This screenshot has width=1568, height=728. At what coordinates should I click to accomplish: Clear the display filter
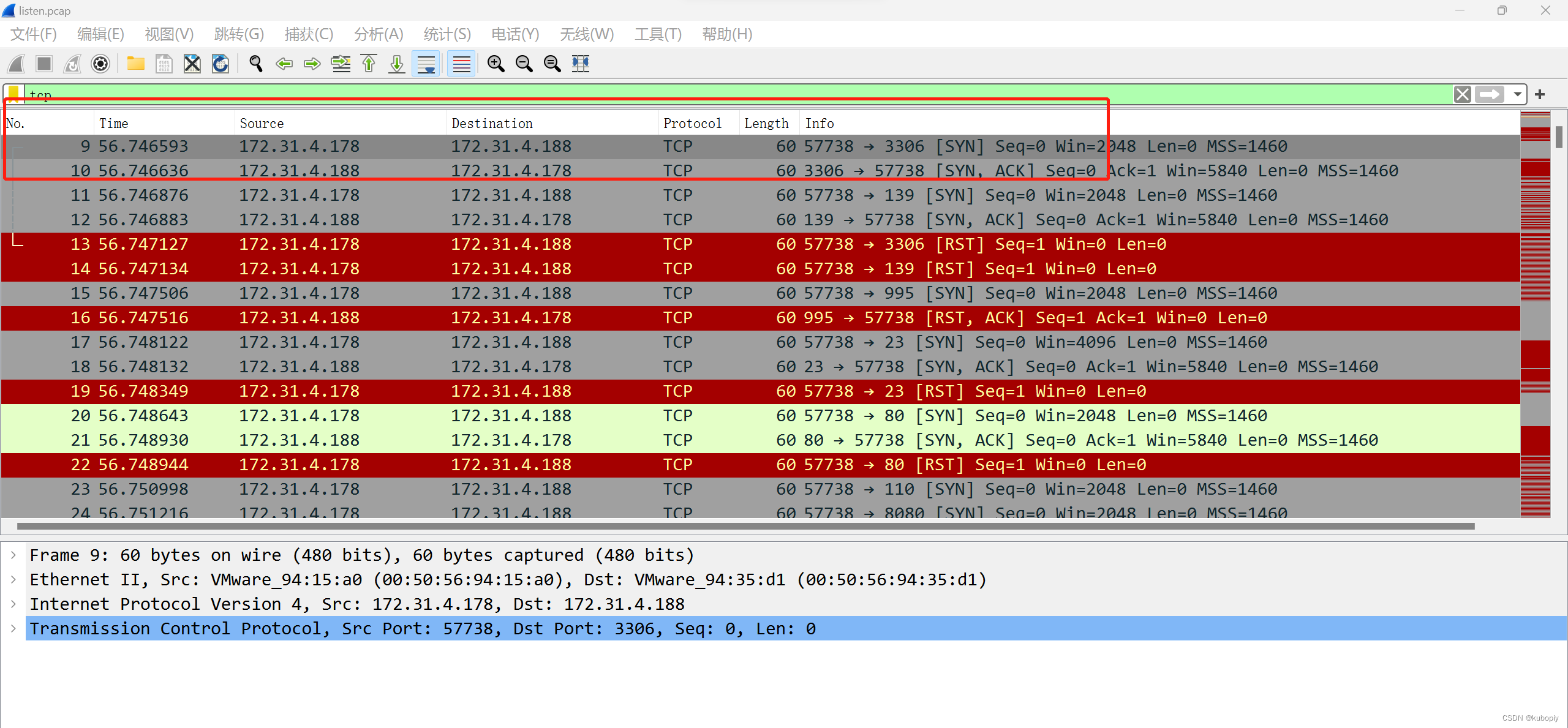point(1463,94)
